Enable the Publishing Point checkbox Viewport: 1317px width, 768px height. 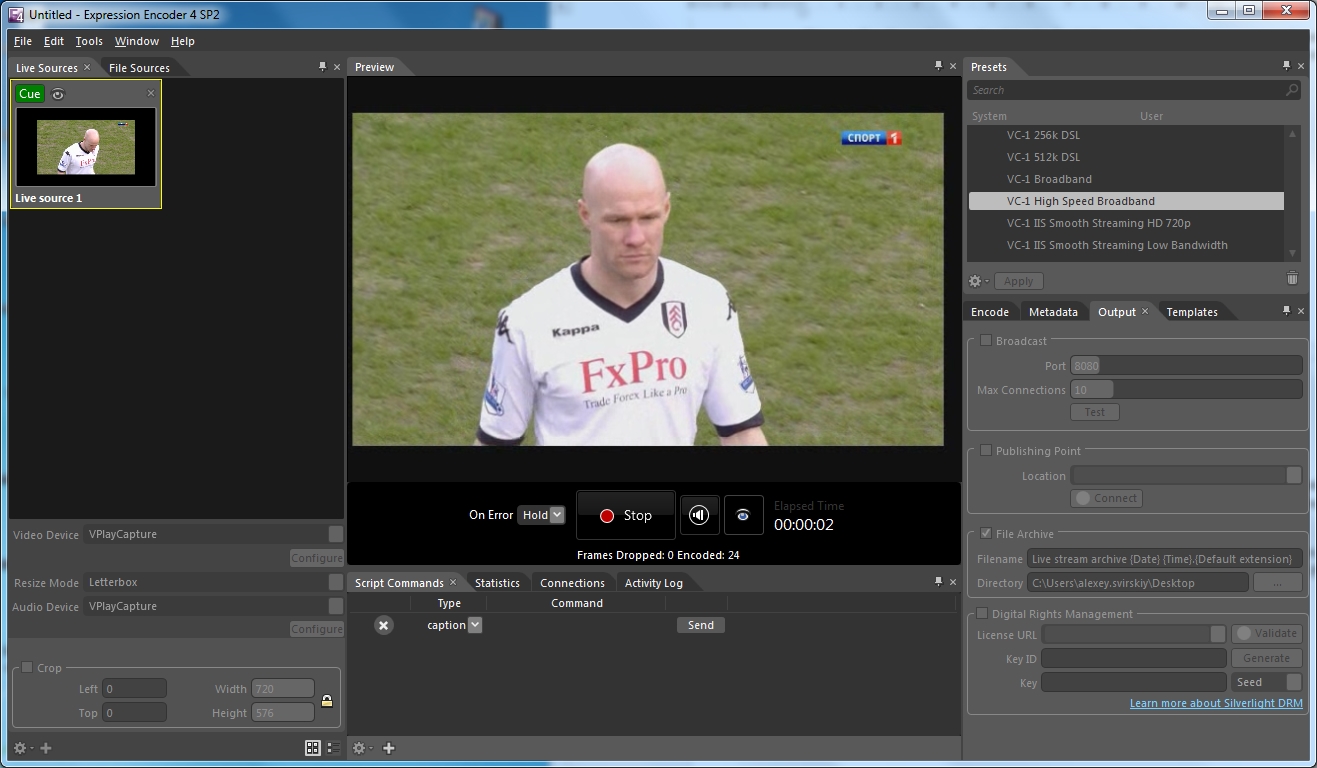pyautogui.click(x=985, y=450)
